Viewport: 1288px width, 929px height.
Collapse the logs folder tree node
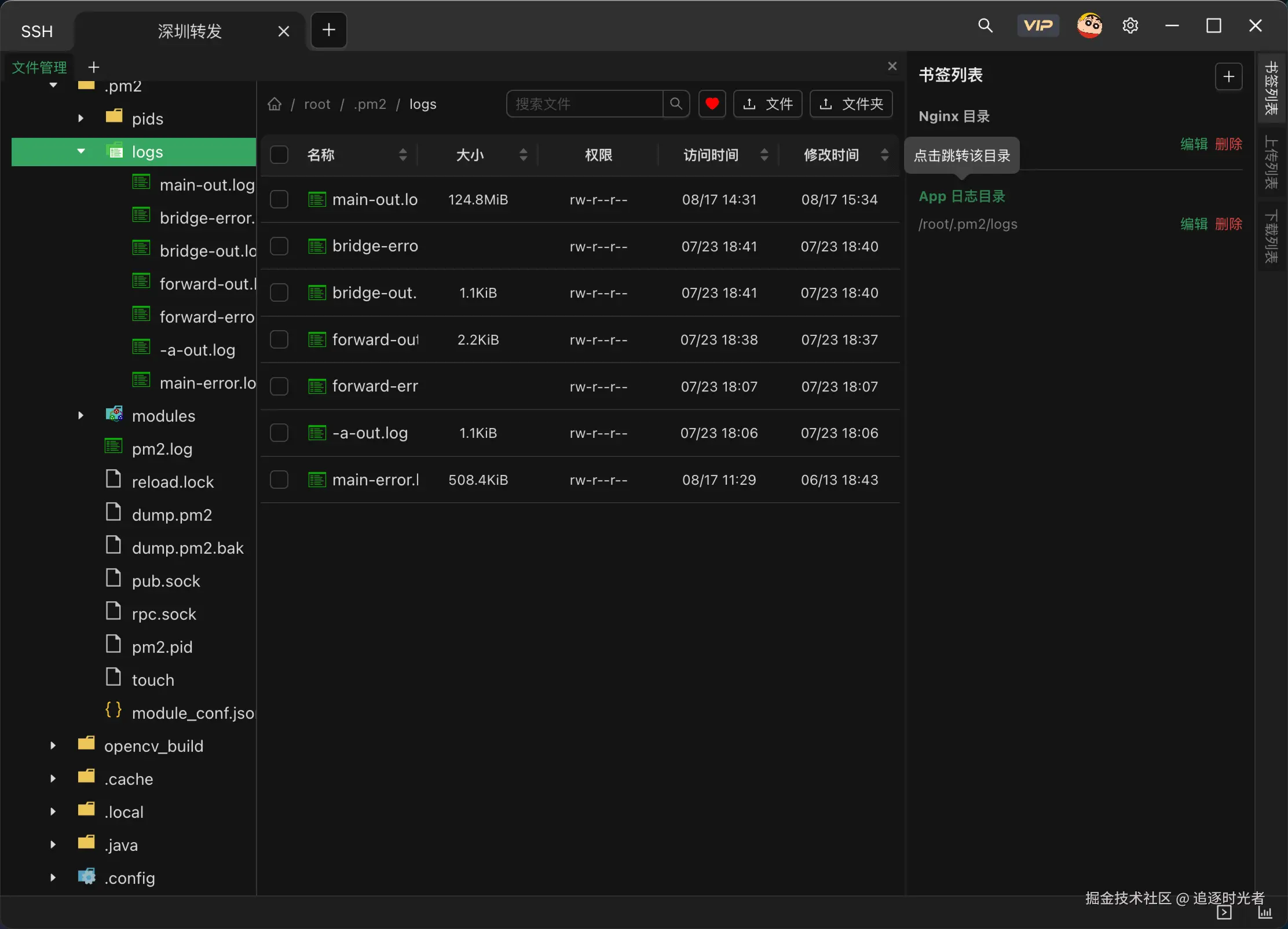click(x=81, y=152)
